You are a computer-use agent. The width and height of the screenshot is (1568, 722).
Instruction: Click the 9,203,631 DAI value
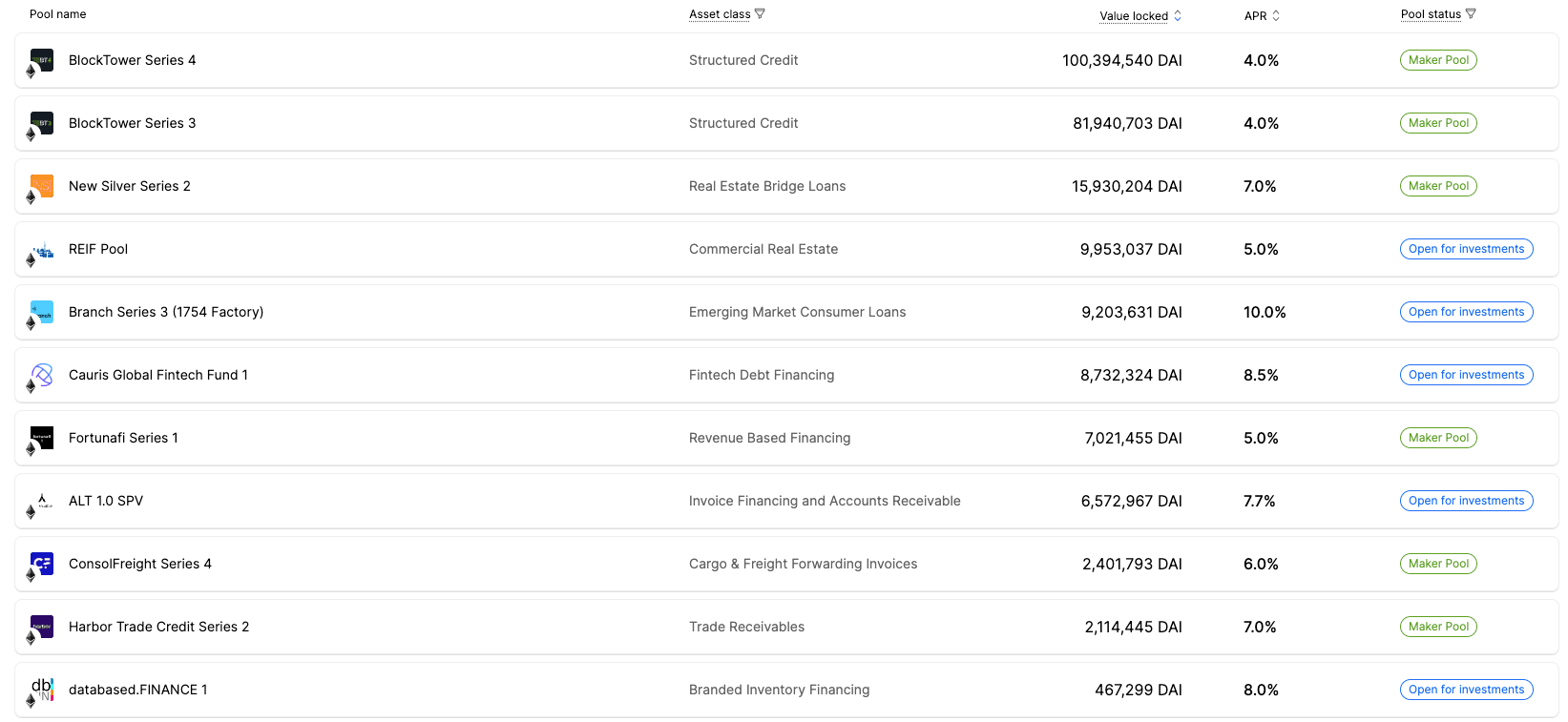pos(1132,312)
